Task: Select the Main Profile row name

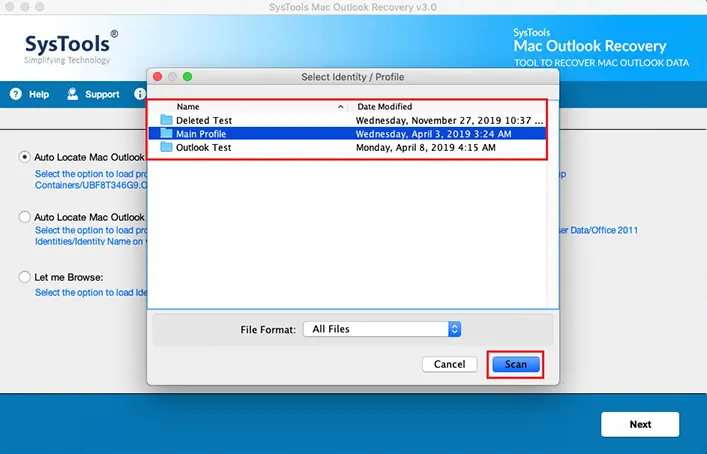Action: pyautogui.click(x=201, y=134)
